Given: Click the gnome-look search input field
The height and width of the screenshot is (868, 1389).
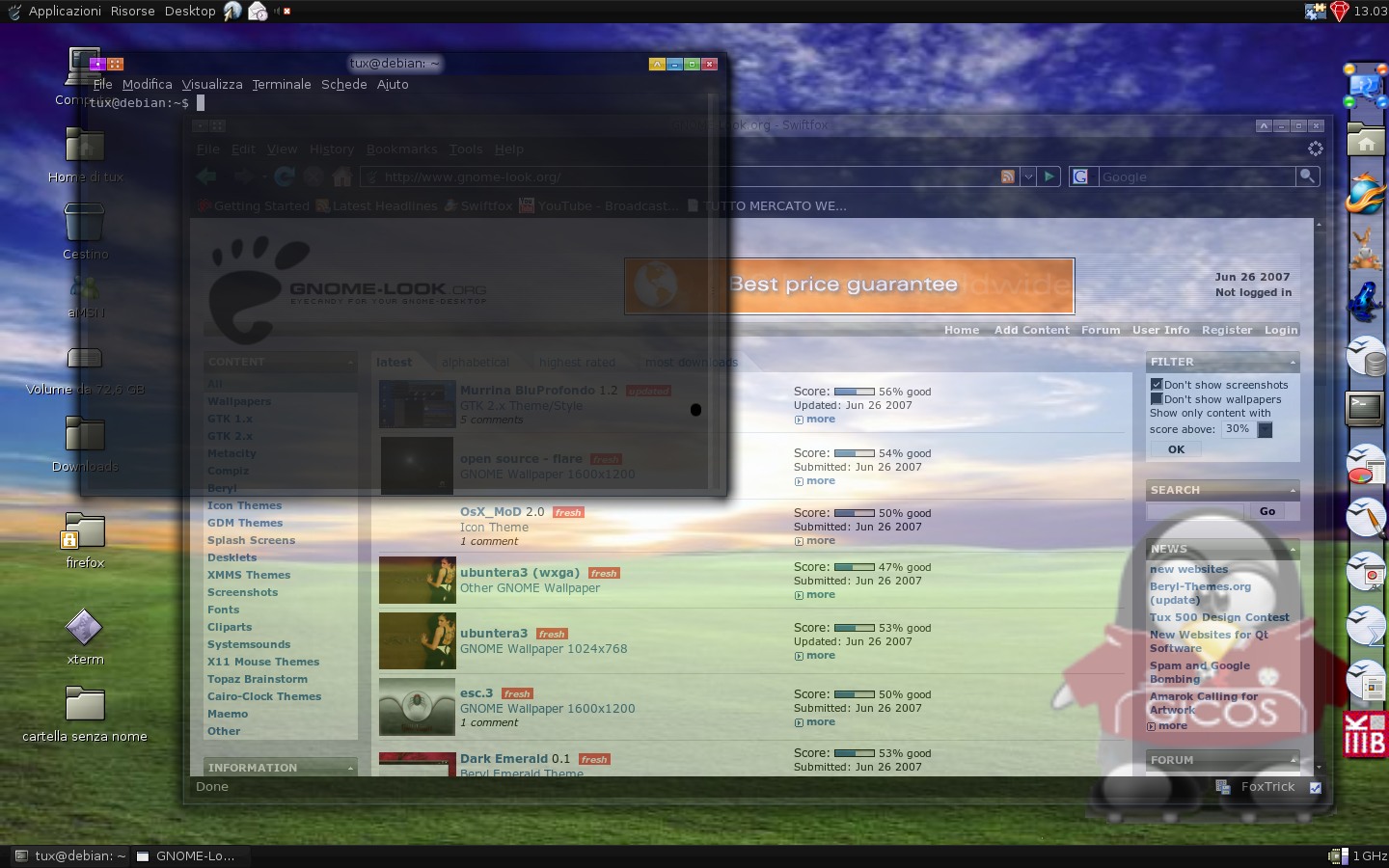Looking at the screenshot, I should pos(1196,511).
